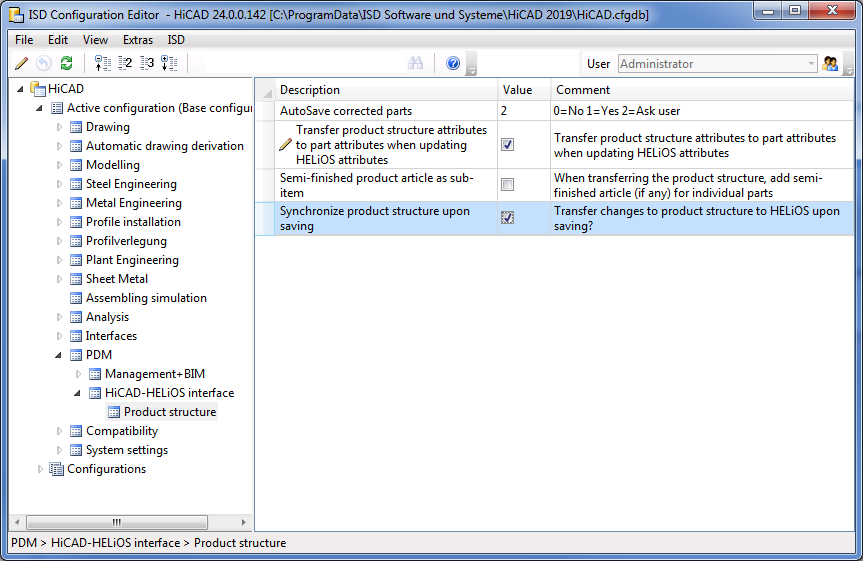Click the binoculars search icon
This screenshot has height=561, width=863.
tap(416, 63)
